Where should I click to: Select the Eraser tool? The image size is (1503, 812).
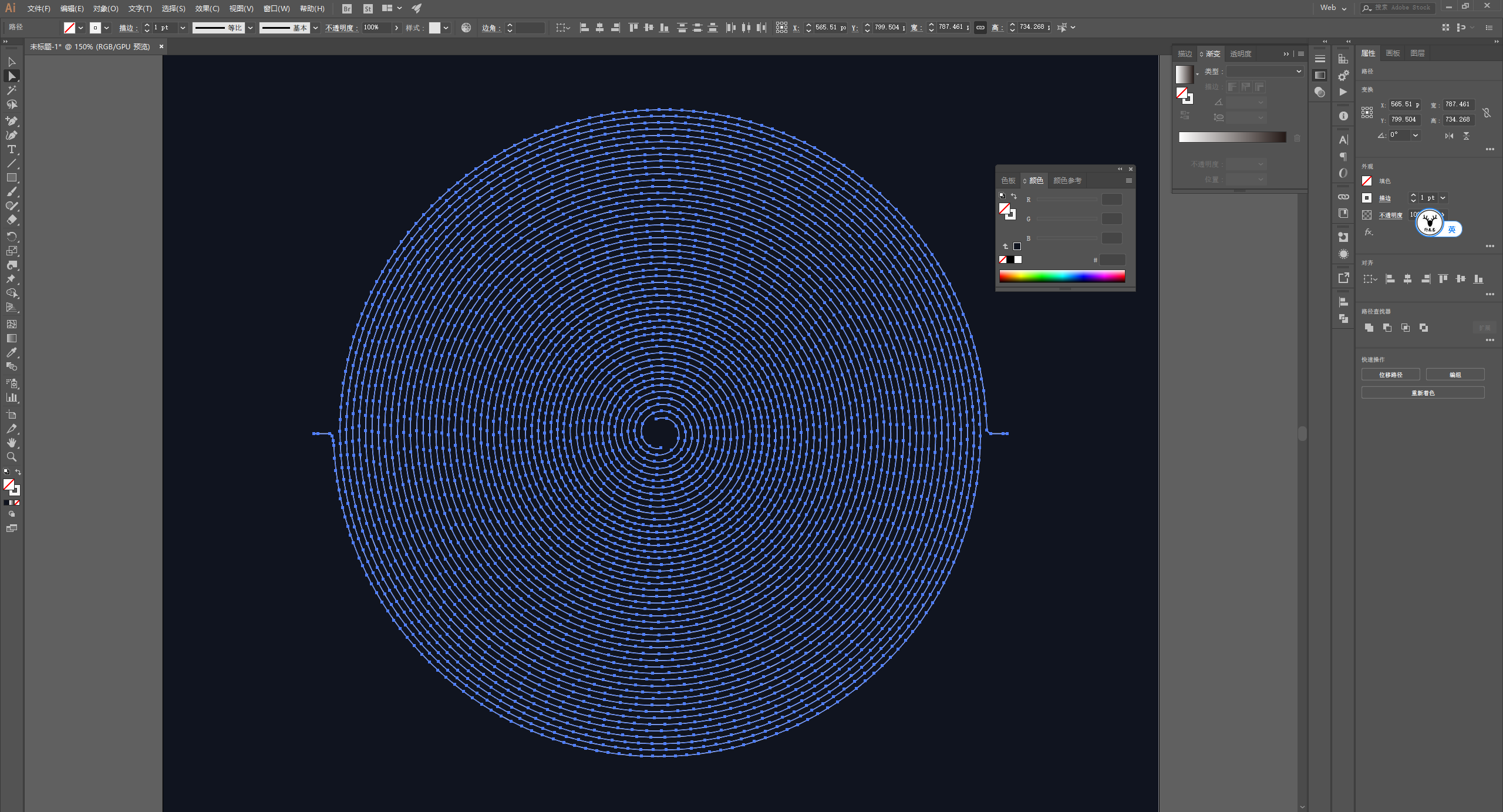click(11, 220)
